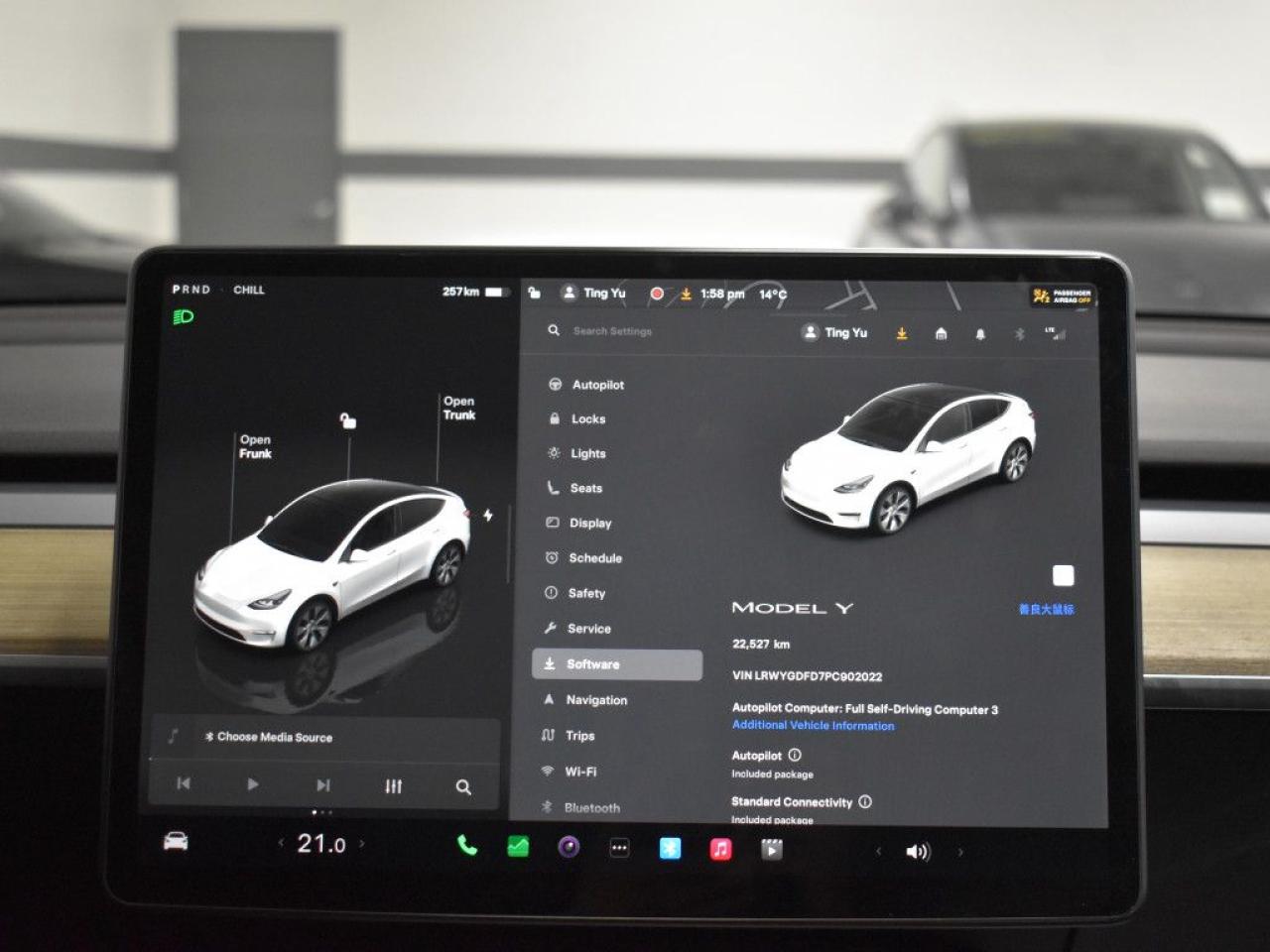Open the theater video app

772,849
